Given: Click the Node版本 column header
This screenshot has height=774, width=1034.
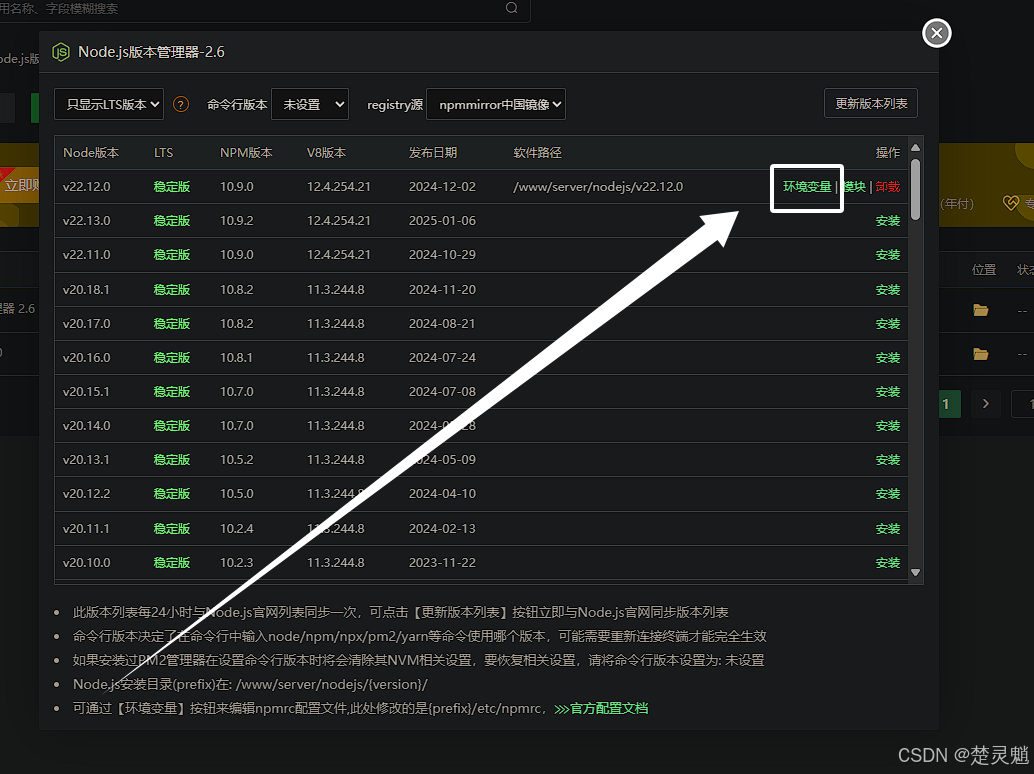Looking at the screenshot, I should coord(91,153).
